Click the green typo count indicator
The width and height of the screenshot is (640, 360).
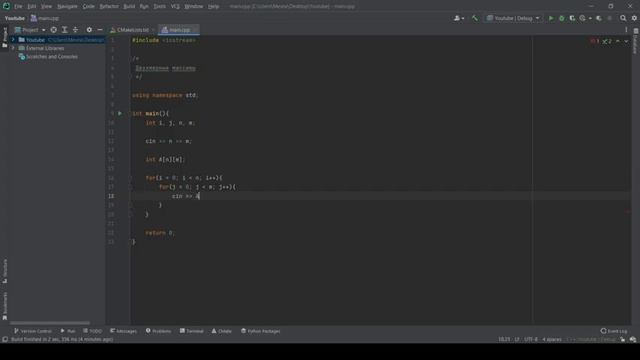(607, 41)
